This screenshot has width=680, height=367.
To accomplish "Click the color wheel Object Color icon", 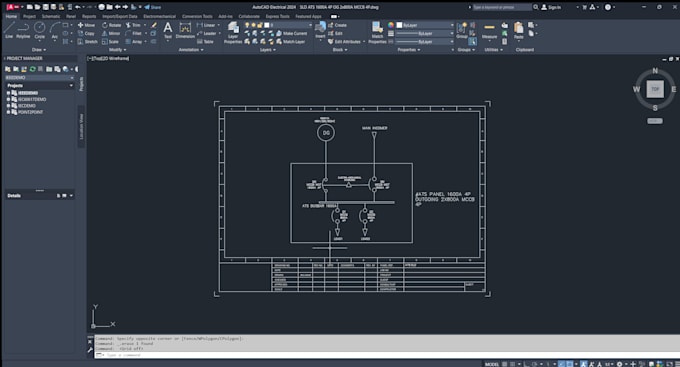I will 391,25.
